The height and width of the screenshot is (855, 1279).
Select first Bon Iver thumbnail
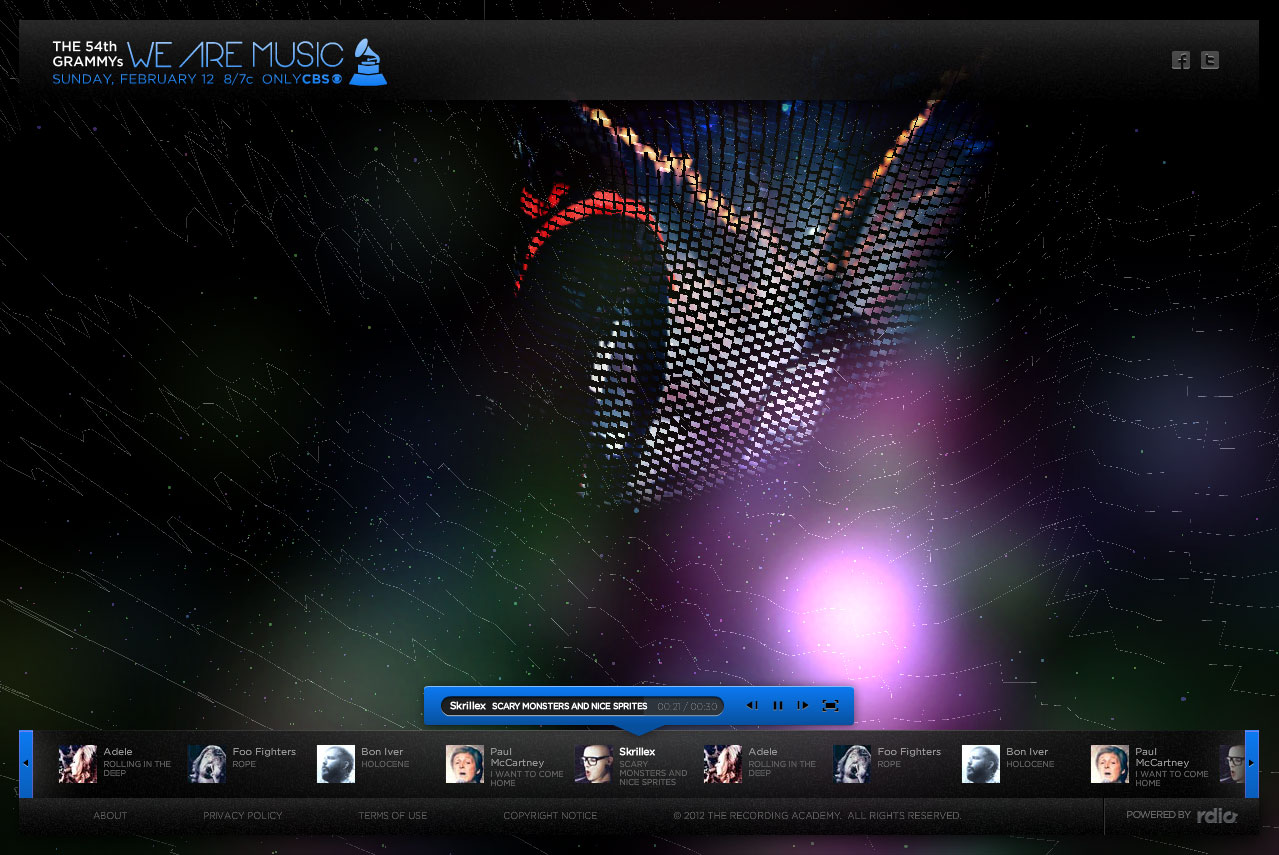coord(336,764)
